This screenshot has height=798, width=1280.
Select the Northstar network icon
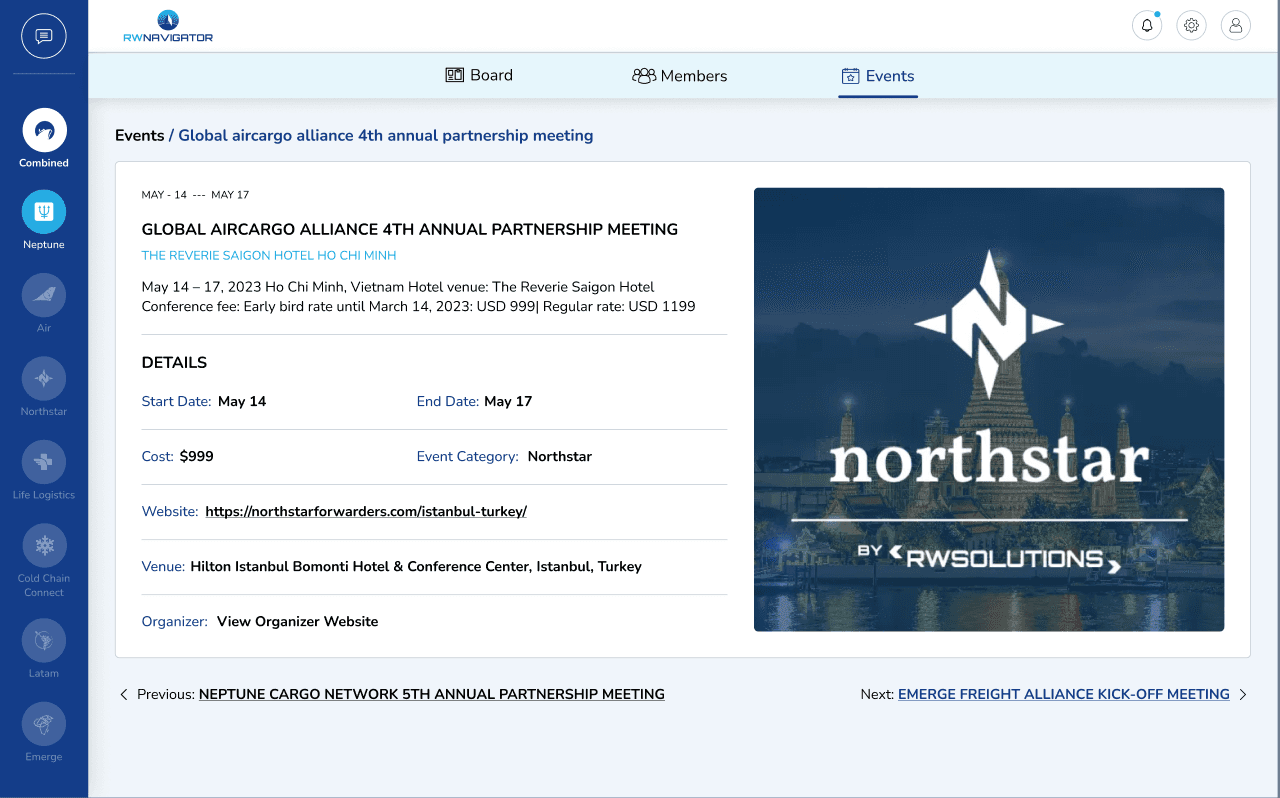[x=44, y=379]
